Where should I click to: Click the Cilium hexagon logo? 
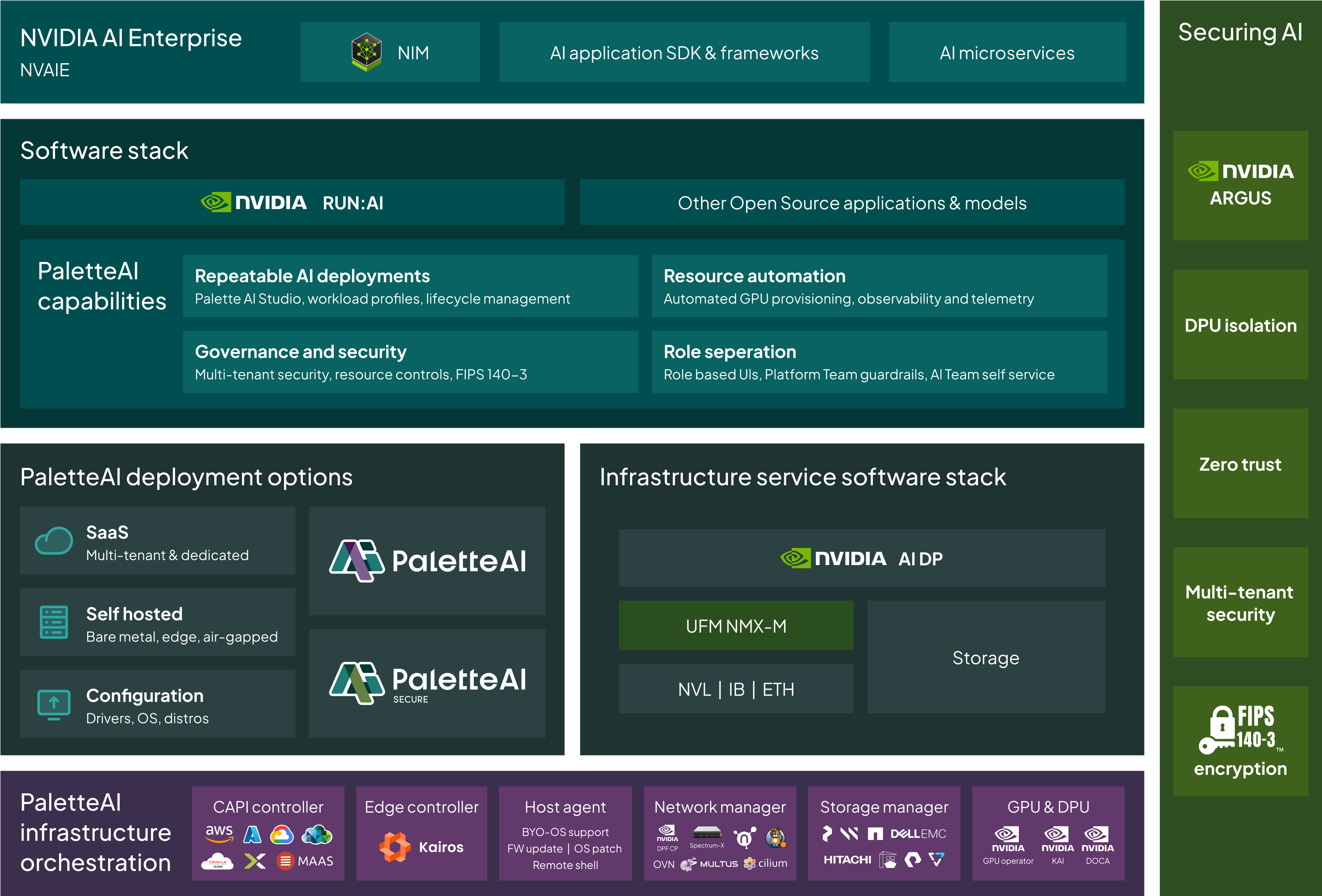pos(750,863)
